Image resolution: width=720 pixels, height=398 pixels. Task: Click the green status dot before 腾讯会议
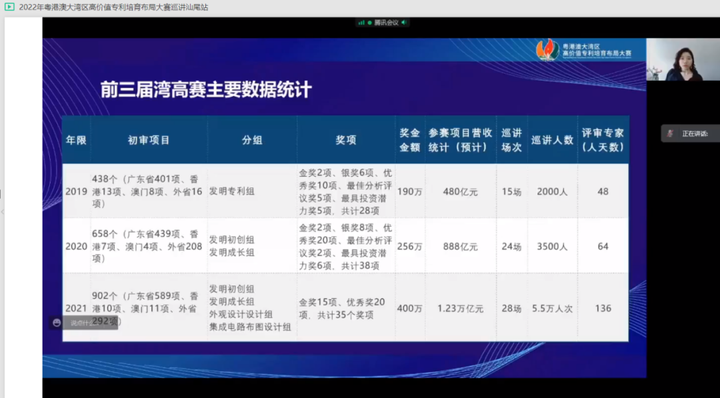(370, 22)
